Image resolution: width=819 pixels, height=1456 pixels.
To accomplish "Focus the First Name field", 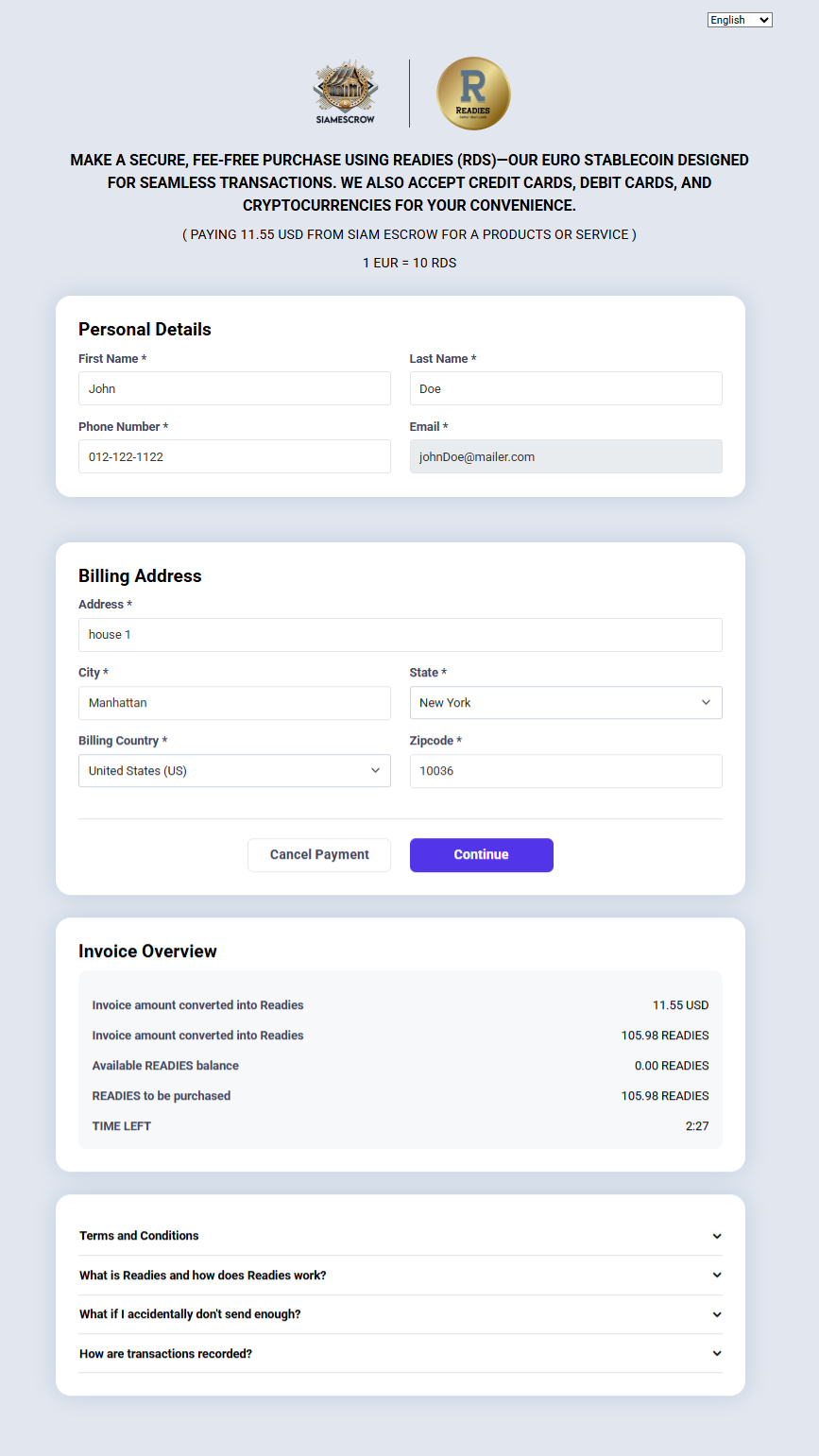I will 234,388.
